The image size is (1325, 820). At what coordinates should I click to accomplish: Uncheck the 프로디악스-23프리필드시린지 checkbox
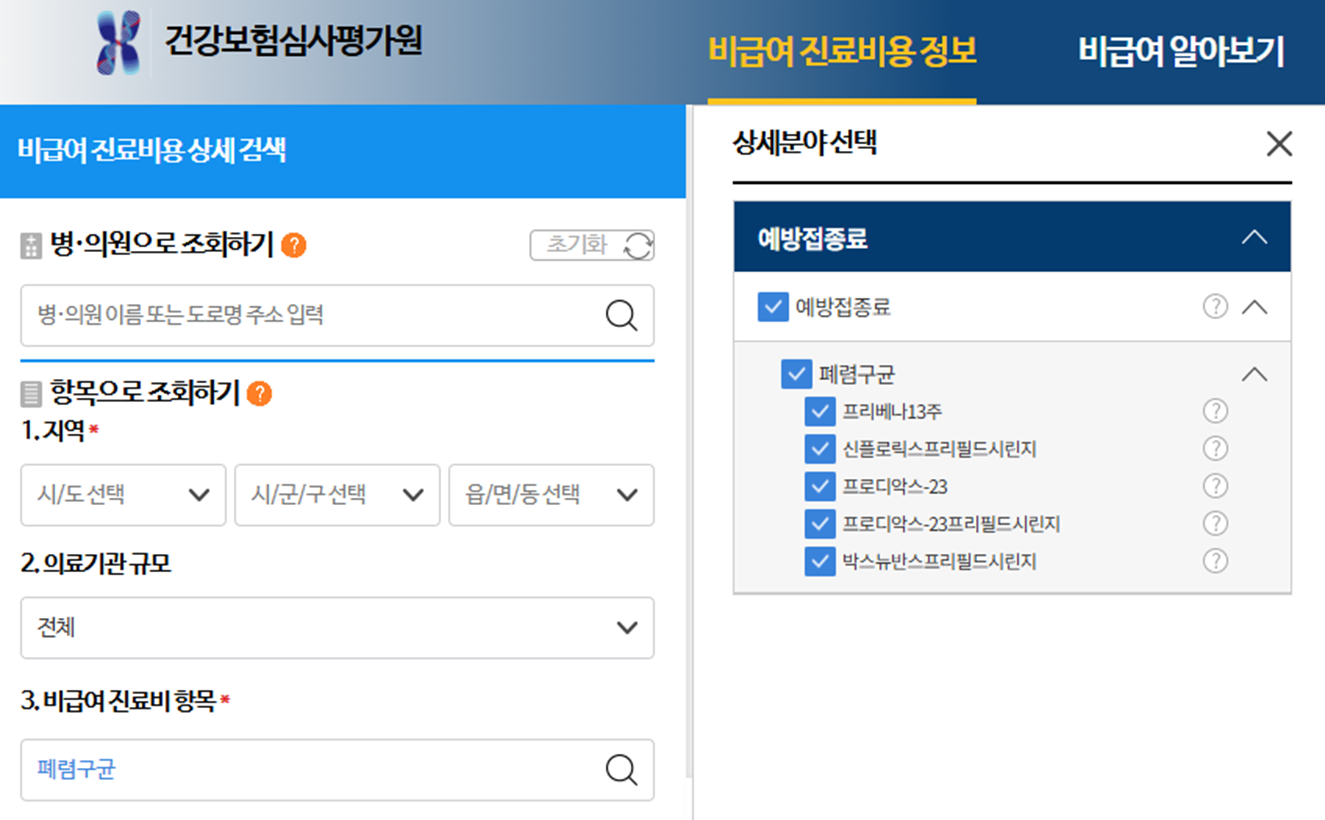pyautogui.click(x=819, y=524)
